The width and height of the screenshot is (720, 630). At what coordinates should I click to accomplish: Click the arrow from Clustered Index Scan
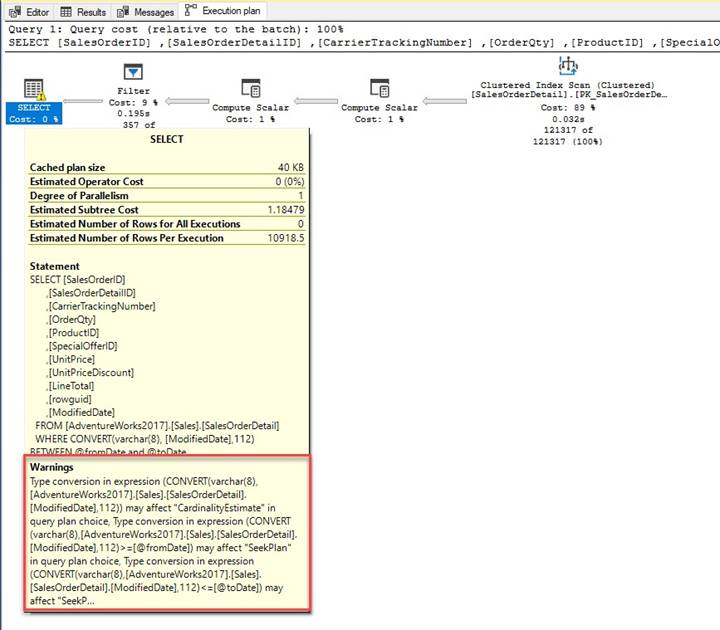pos(444,101)
